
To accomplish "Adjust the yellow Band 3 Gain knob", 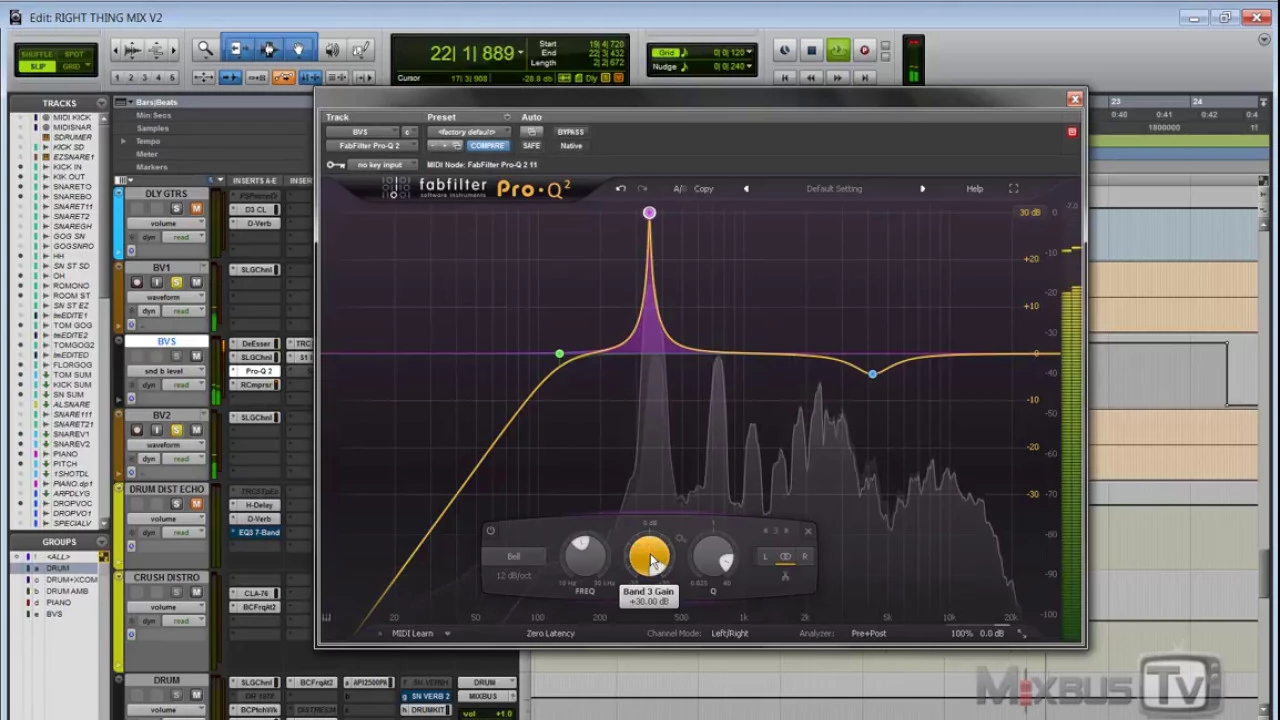I will tap(649, 556).
